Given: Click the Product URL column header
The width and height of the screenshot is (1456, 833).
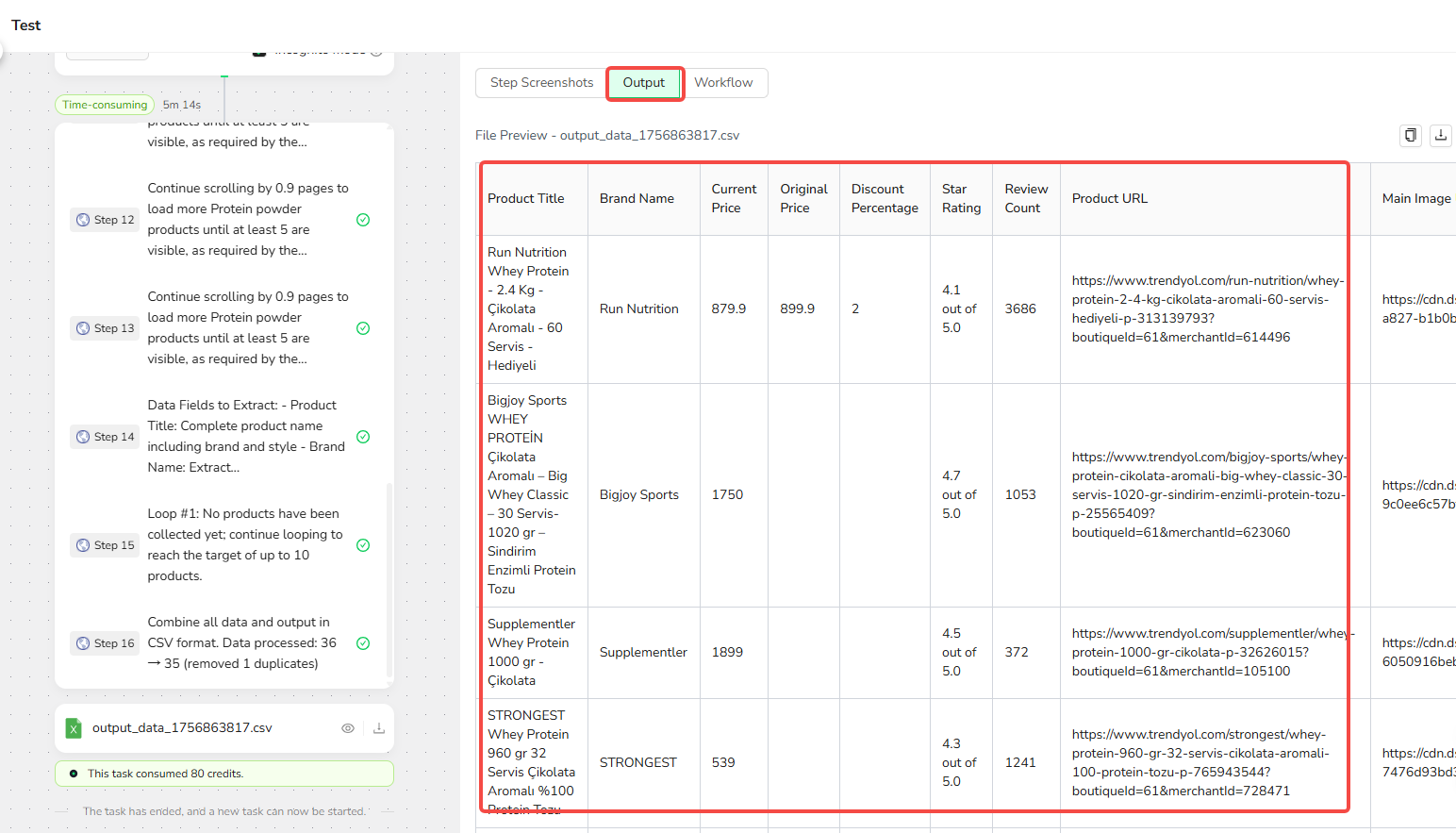Looking at the screenshot, I should coord(1215,199).
